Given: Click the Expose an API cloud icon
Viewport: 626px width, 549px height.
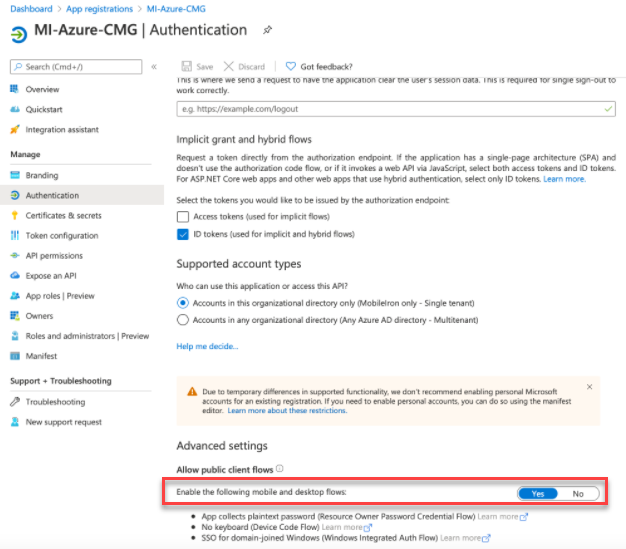Looking at the screenshot, I should tap(15, 275).
